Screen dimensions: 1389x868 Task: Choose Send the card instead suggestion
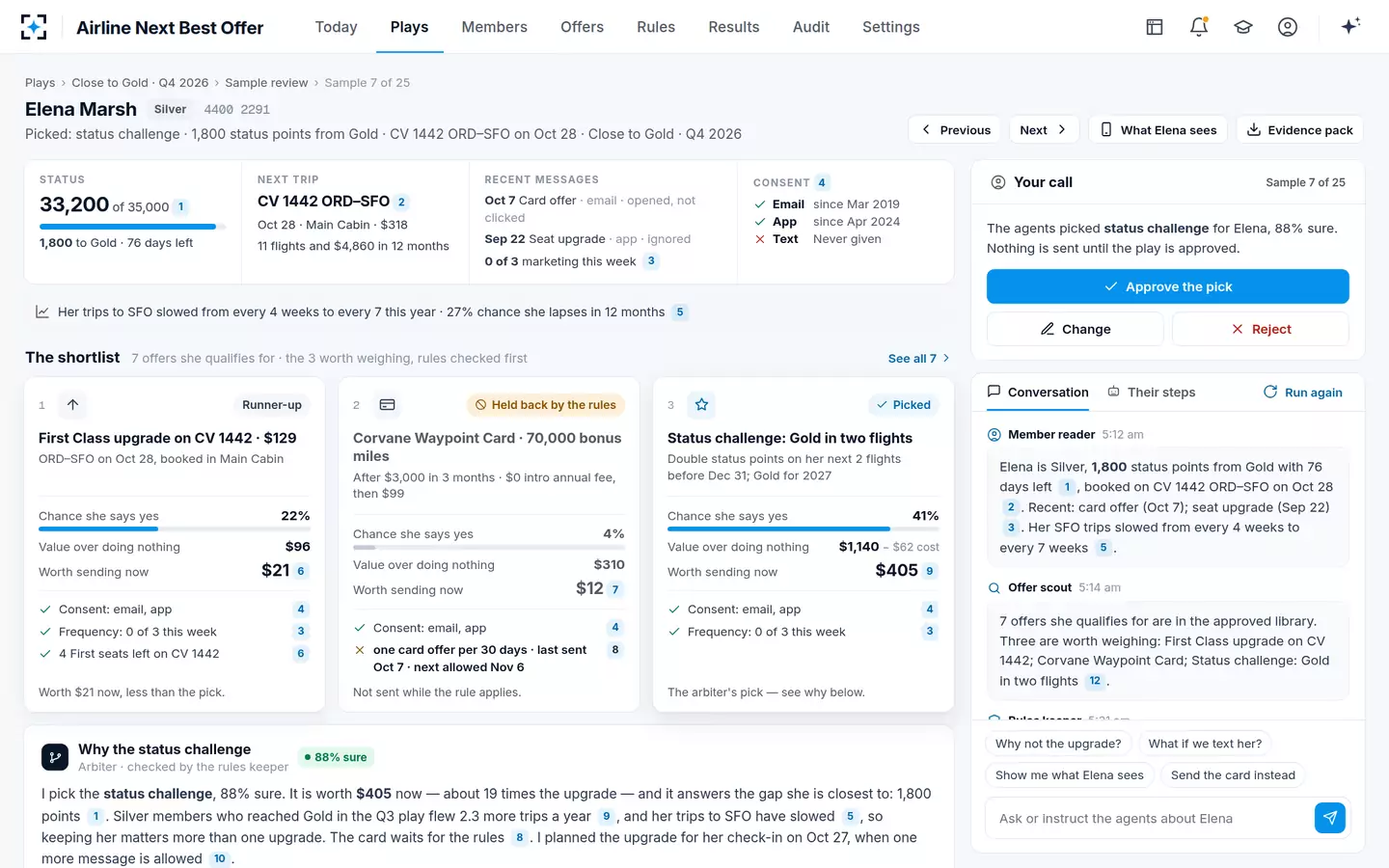[x=1233, y=775]
